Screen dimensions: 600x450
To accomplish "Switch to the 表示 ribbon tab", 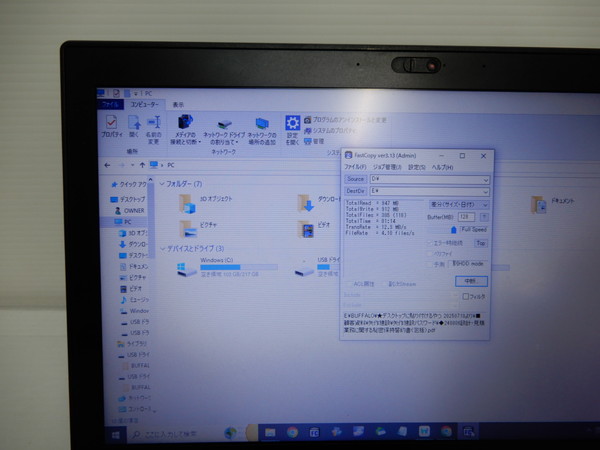I will click(x=178, y=104).
